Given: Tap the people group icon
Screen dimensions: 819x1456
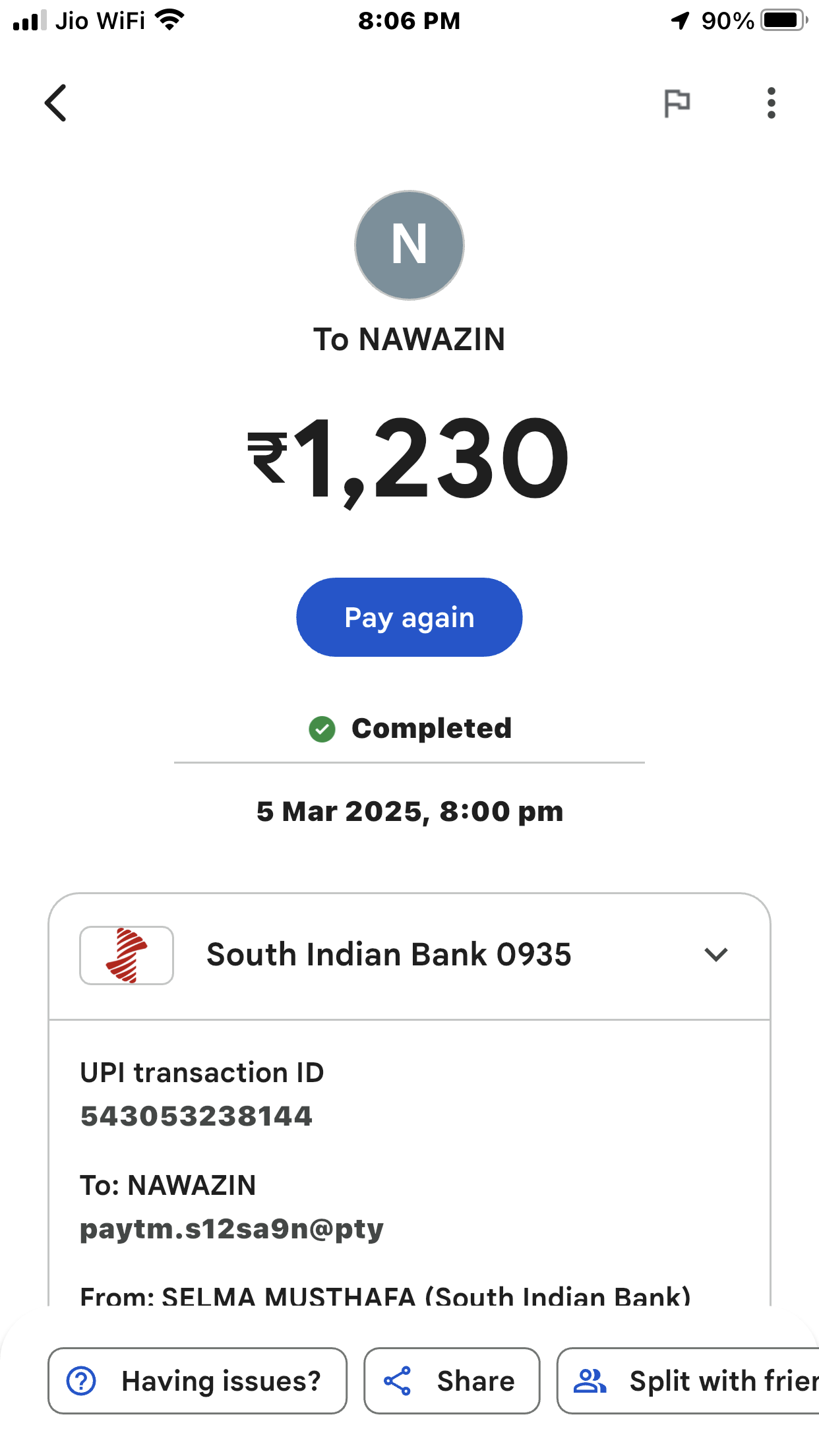Looking at the screenshot, I should [x=590, y=1381].
